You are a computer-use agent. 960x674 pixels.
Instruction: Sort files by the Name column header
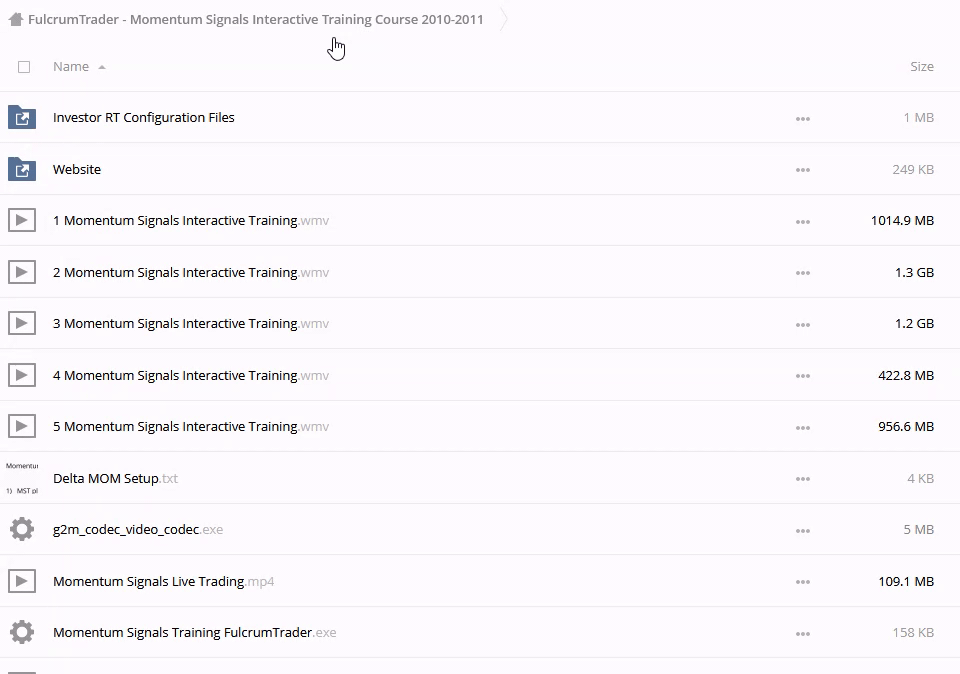[x=71, y=67]
